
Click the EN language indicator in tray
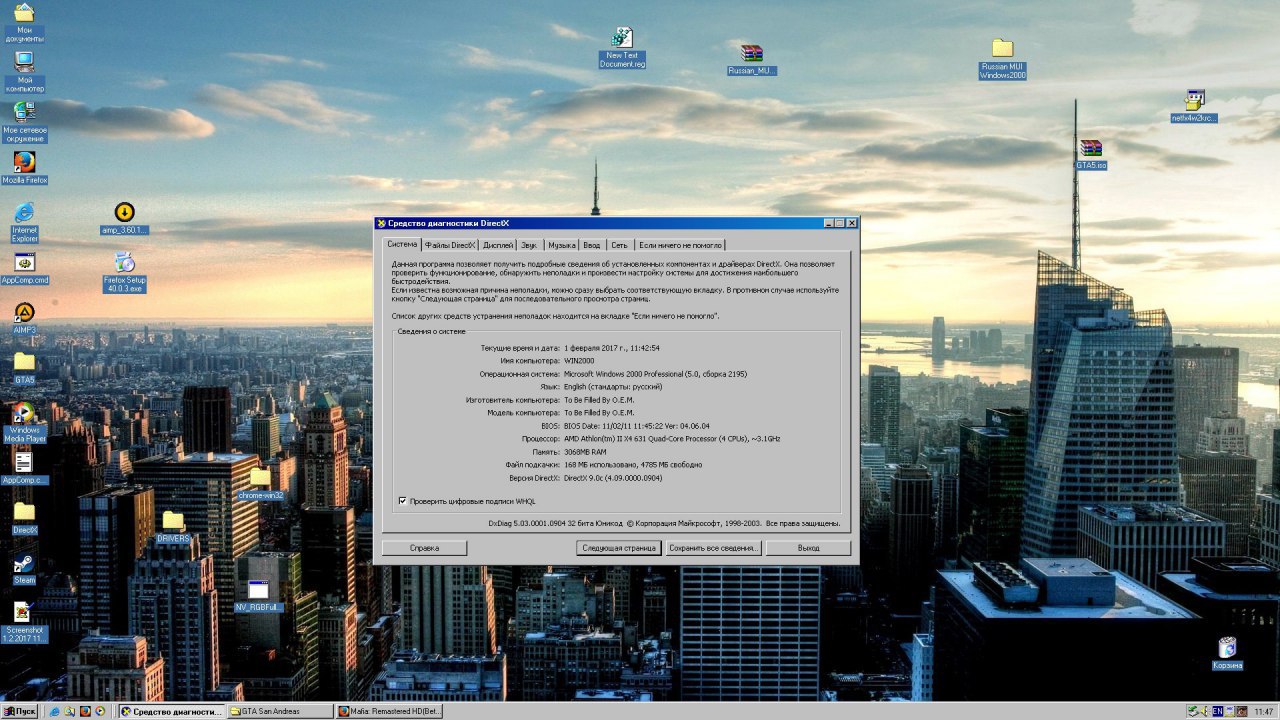(1217, 711)
